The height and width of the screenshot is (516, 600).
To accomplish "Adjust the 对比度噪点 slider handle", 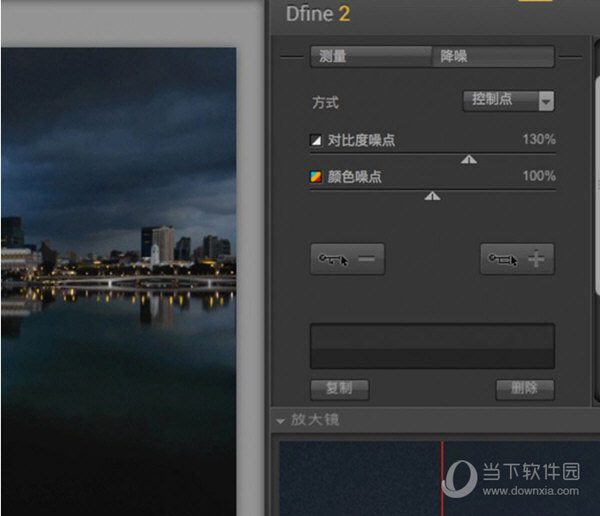I will [x=469, y=159].
